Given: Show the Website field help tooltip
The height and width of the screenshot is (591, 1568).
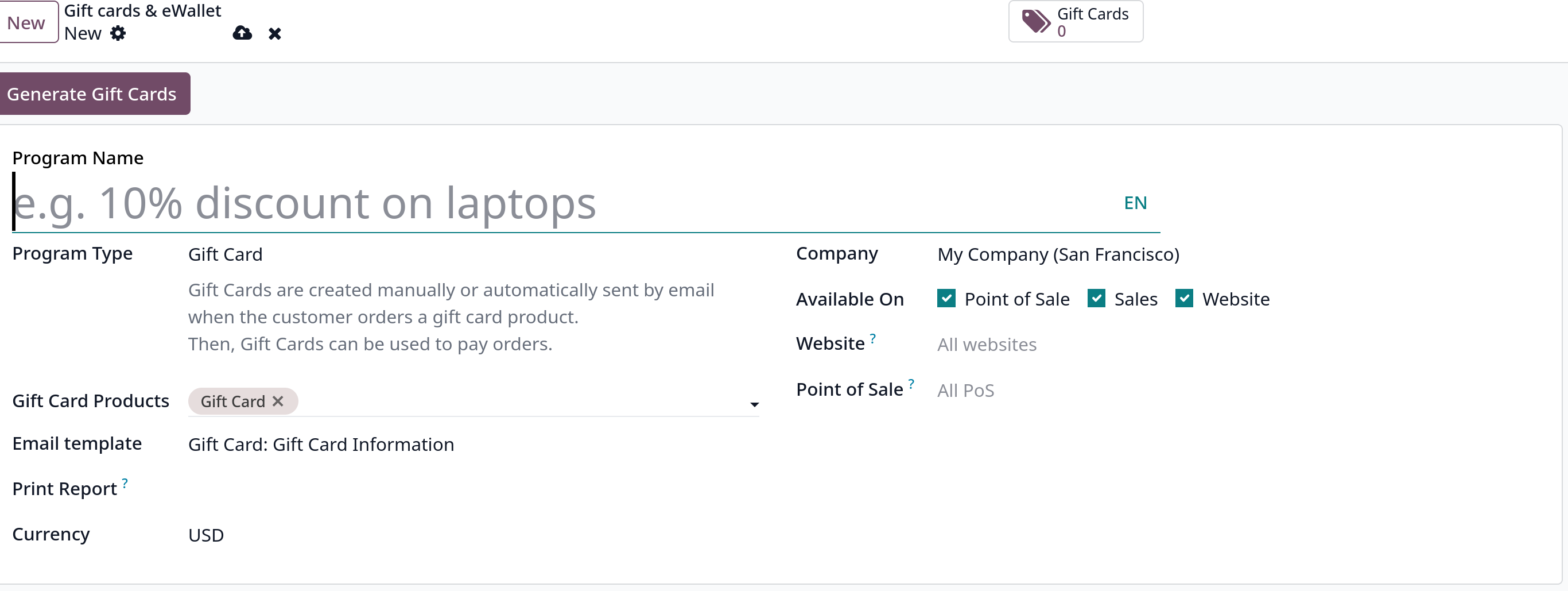Looking at the screenshot, I should coord(873,338).
